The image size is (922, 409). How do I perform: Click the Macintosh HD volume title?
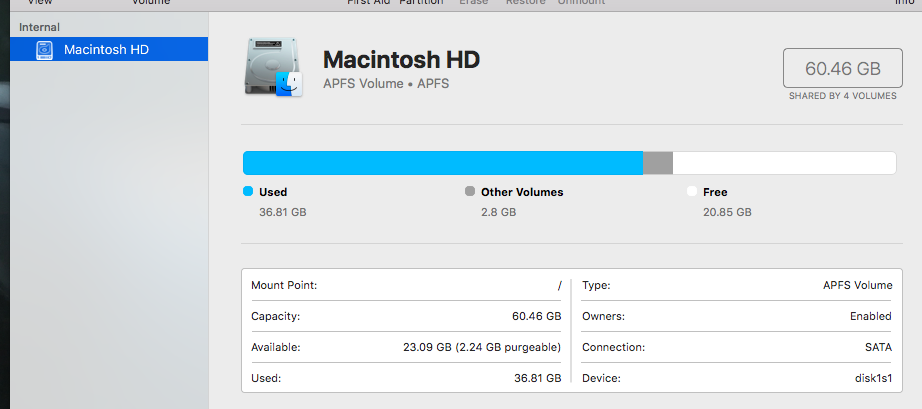(x=402, y=59)
